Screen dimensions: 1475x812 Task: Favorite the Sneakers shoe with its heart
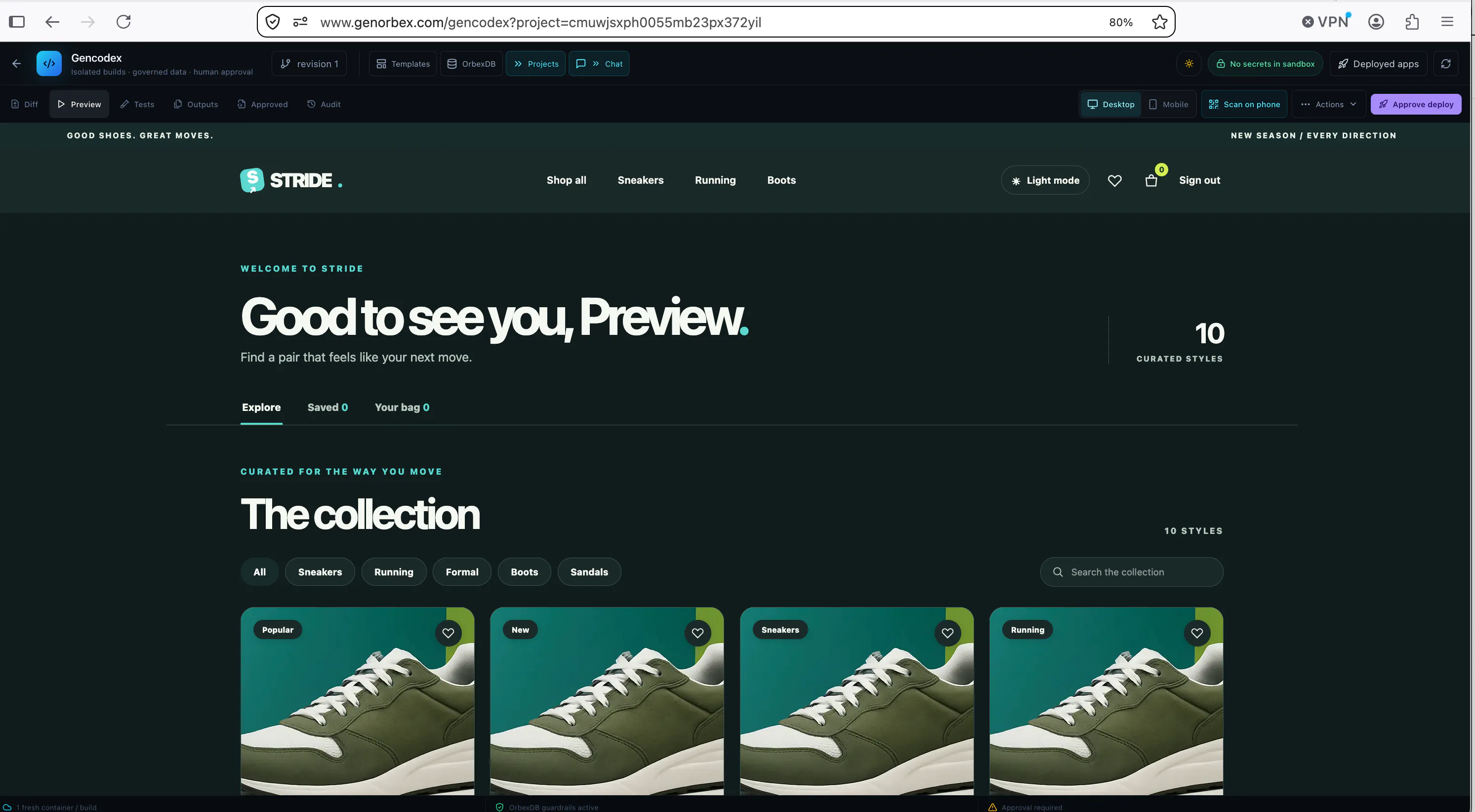point(947,633)
